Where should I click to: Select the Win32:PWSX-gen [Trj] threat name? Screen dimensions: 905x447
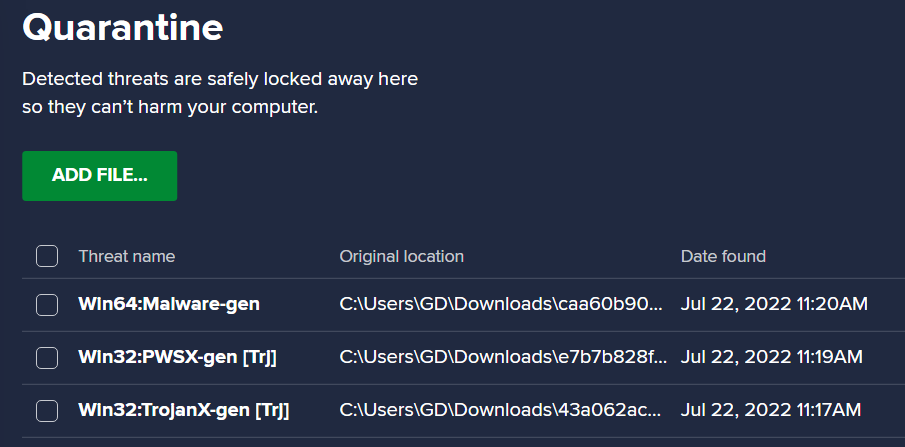coord(177,357)
